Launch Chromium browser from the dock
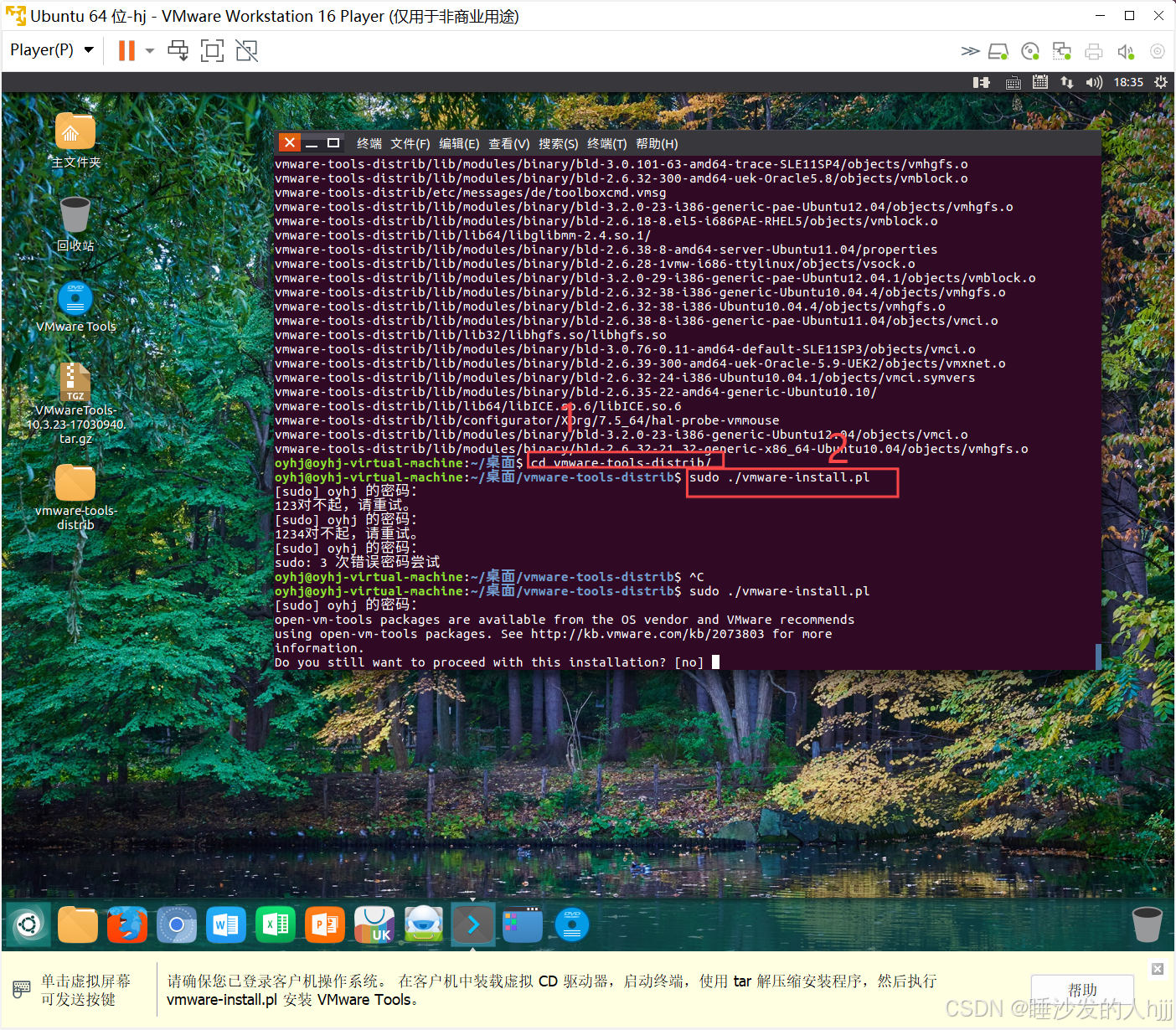1176x1030 pixels. [x=177, y=924]
